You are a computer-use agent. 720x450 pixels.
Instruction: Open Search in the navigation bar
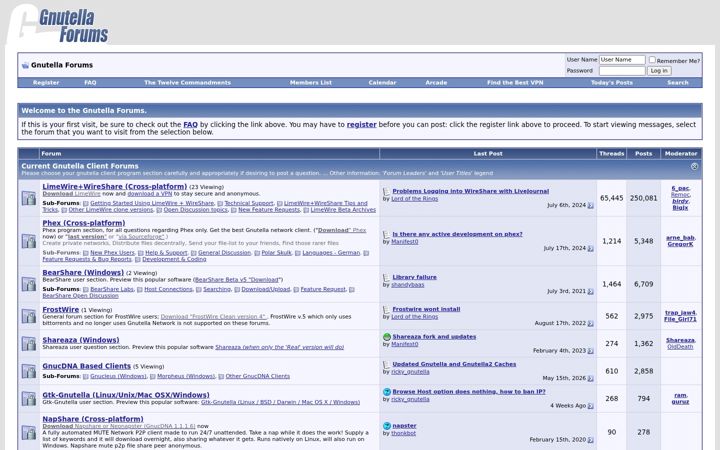(678, 83)
